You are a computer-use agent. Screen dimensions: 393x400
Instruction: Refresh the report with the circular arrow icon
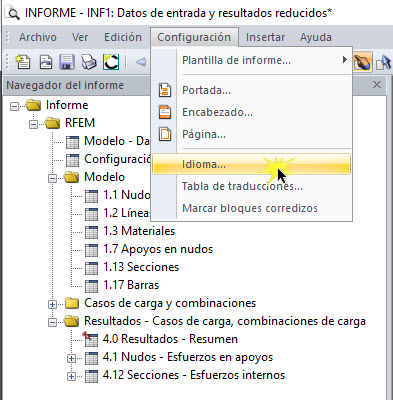(x=111, y=62)
